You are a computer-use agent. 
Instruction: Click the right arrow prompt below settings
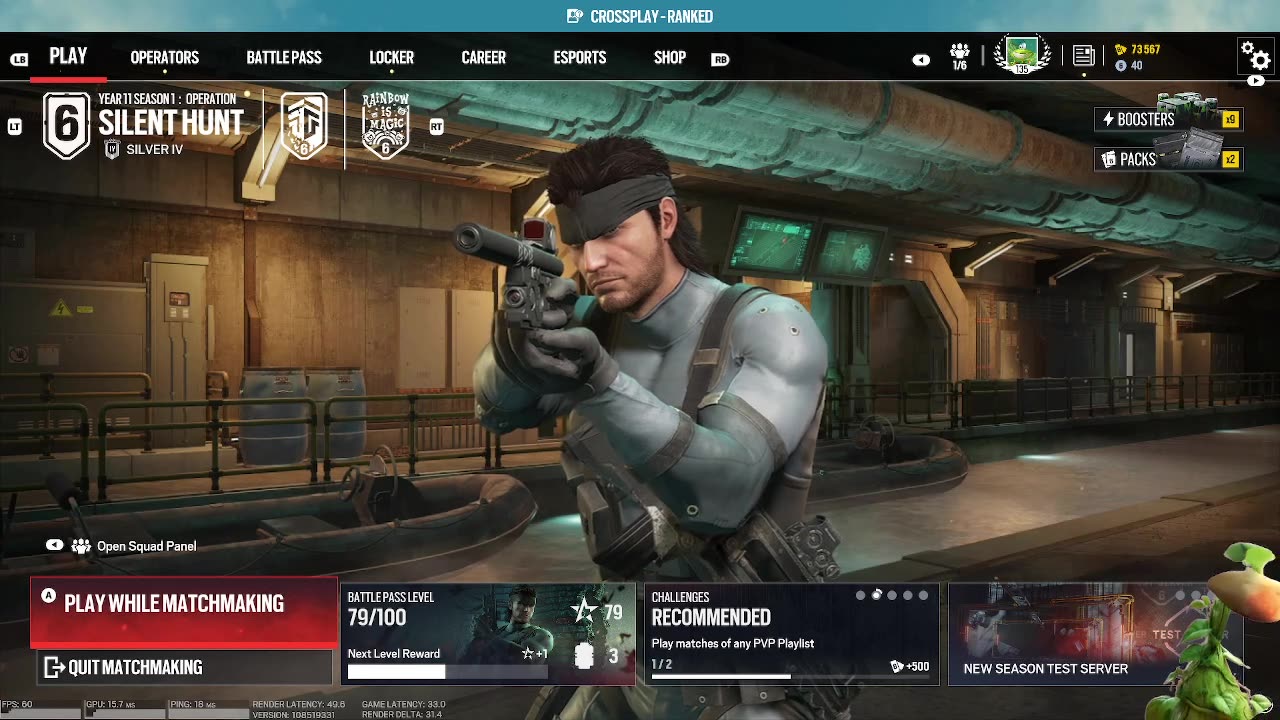[1256, 81]
